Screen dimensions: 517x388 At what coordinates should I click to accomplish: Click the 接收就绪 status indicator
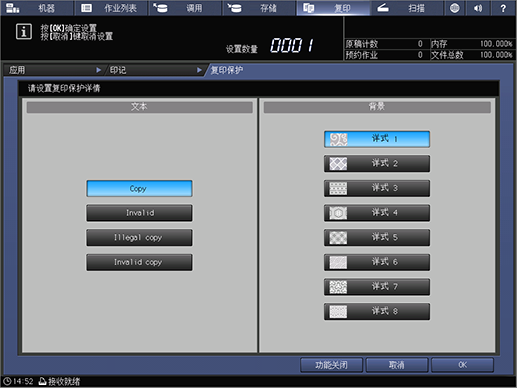click(x=59, y=381)
